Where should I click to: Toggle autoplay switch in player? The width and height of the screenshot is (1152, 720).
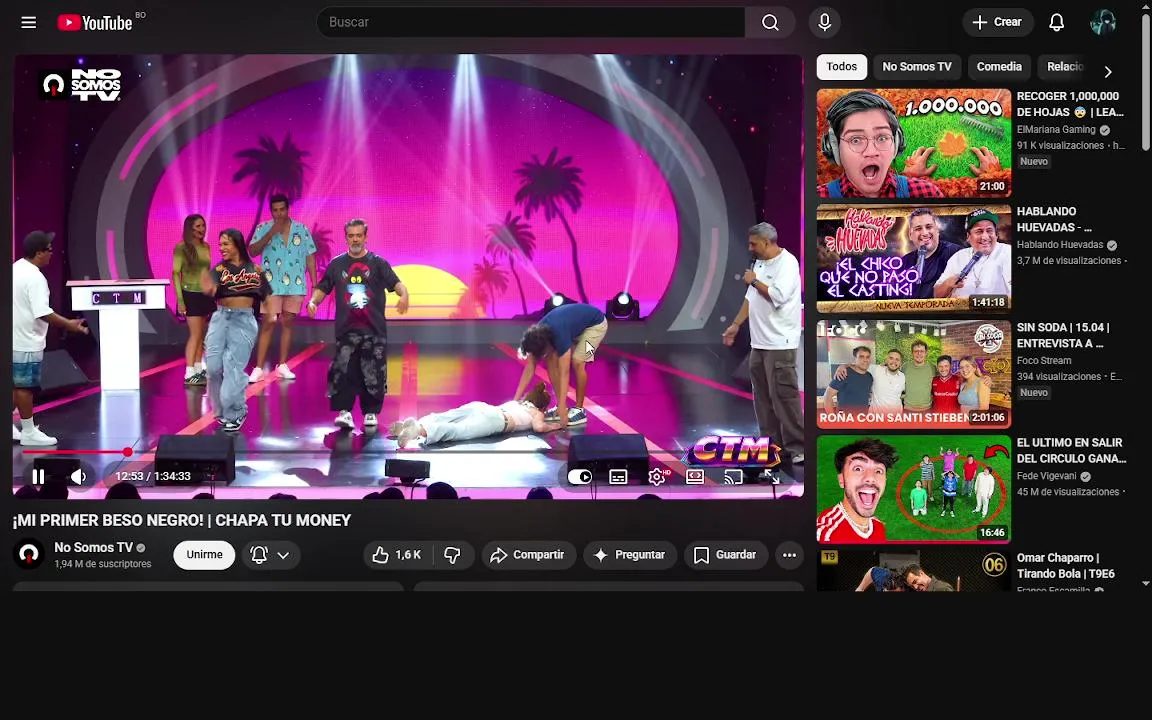point(580,477)
